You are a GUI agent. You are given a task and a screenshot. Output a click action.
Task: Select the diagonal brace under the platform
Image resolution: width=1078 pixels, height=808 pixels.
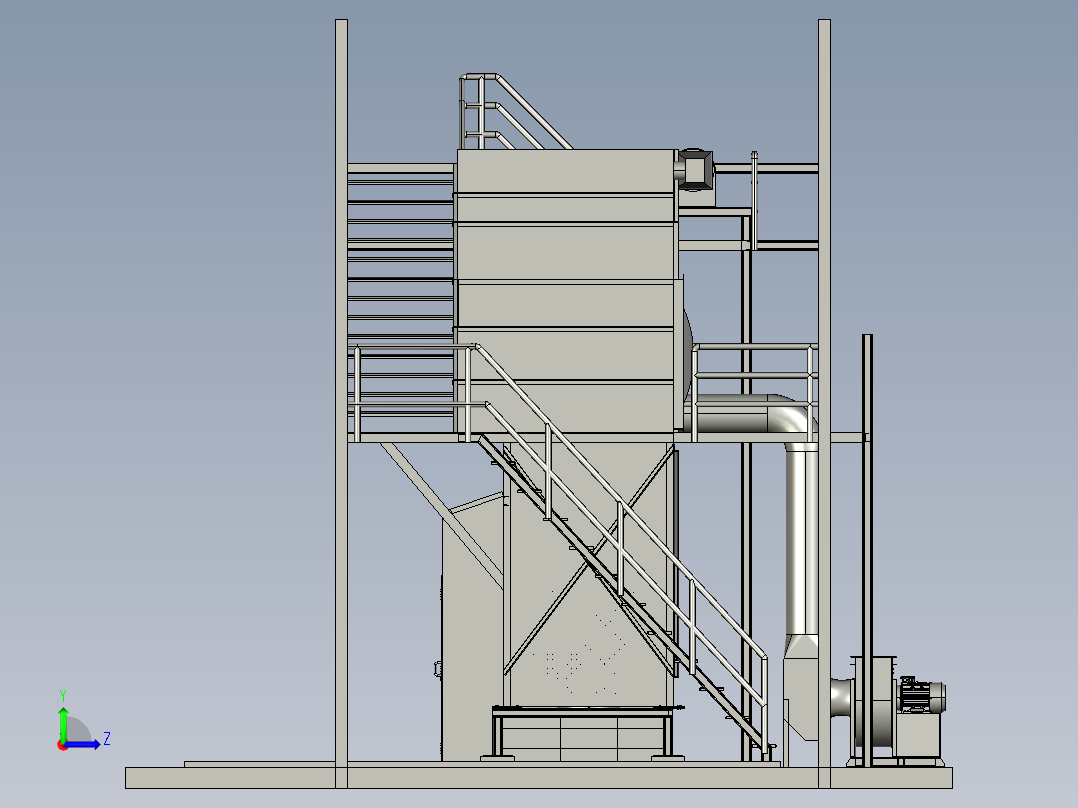(442, 516)
